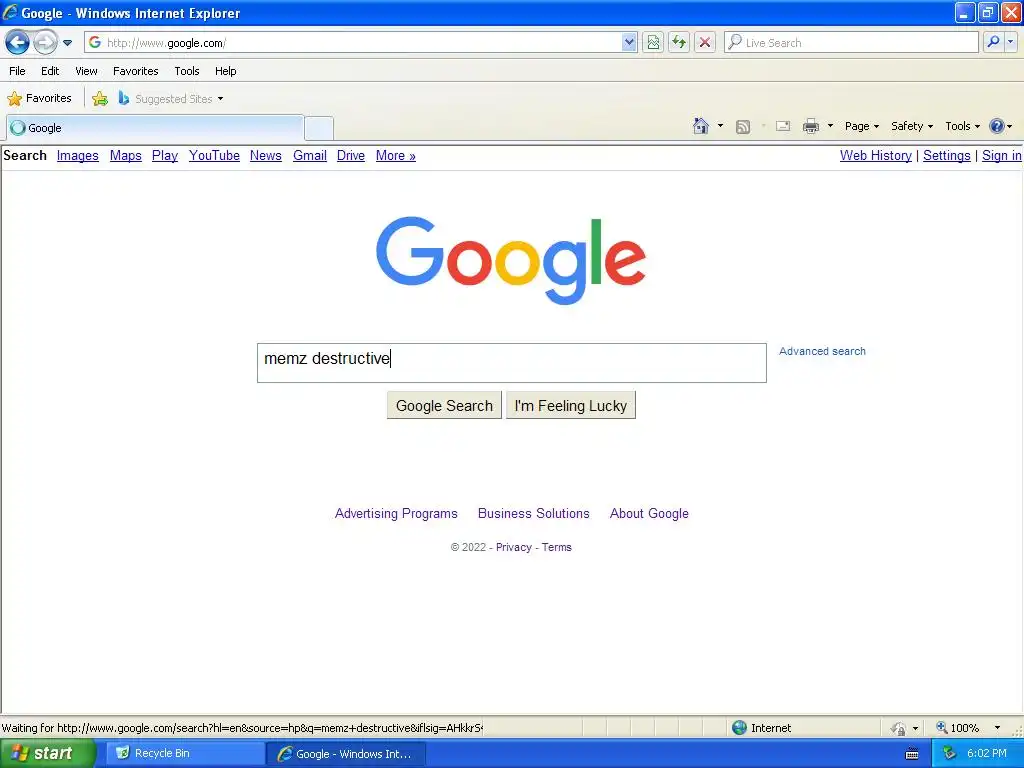Click Protected Mode status icon
The height and width of the screenshot is (768, 1024).
(x=899, y=728)
